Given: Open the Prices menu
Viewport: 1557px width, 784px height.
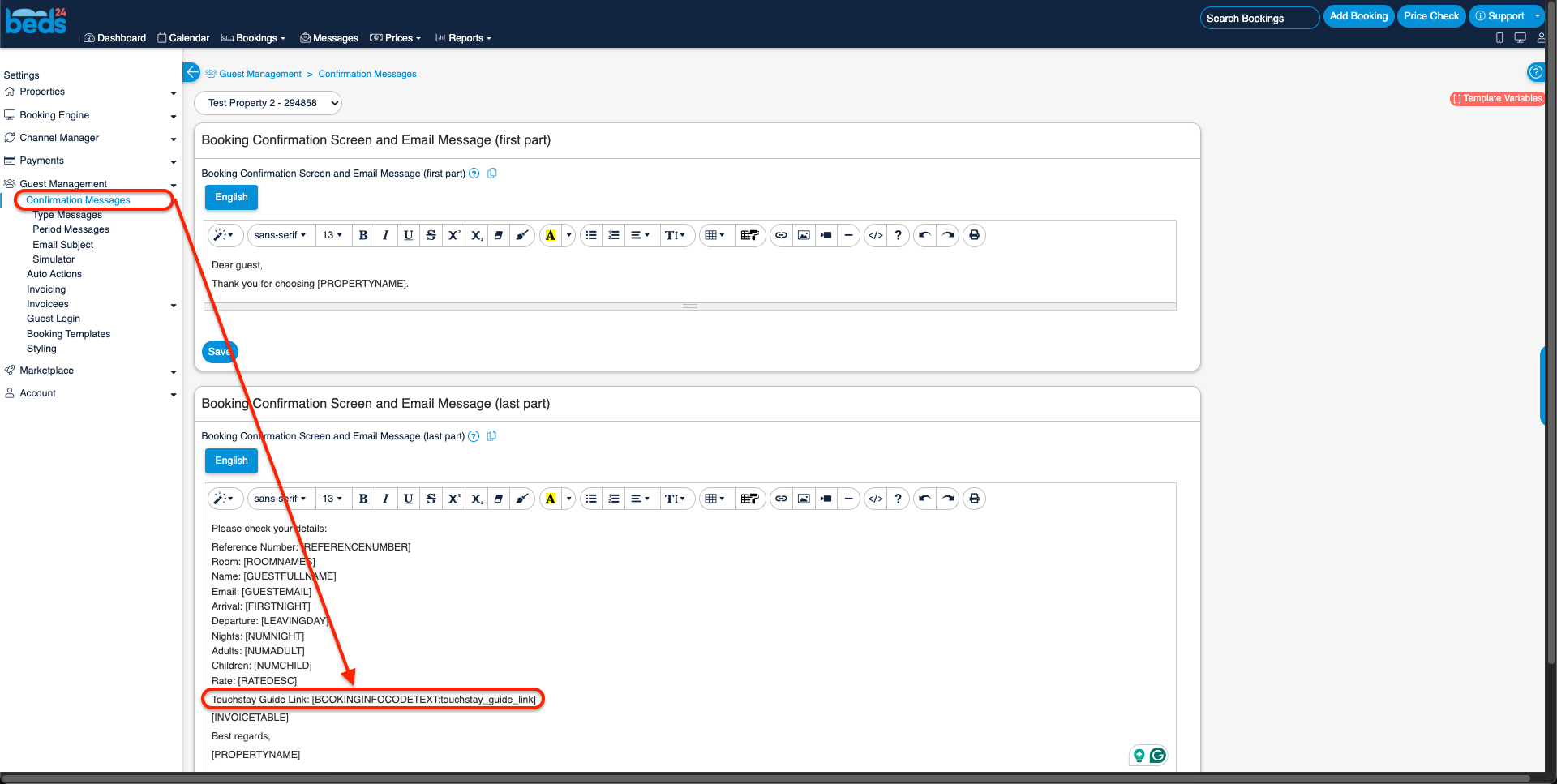Looking at the screenshot, I should tap(396, 38).
